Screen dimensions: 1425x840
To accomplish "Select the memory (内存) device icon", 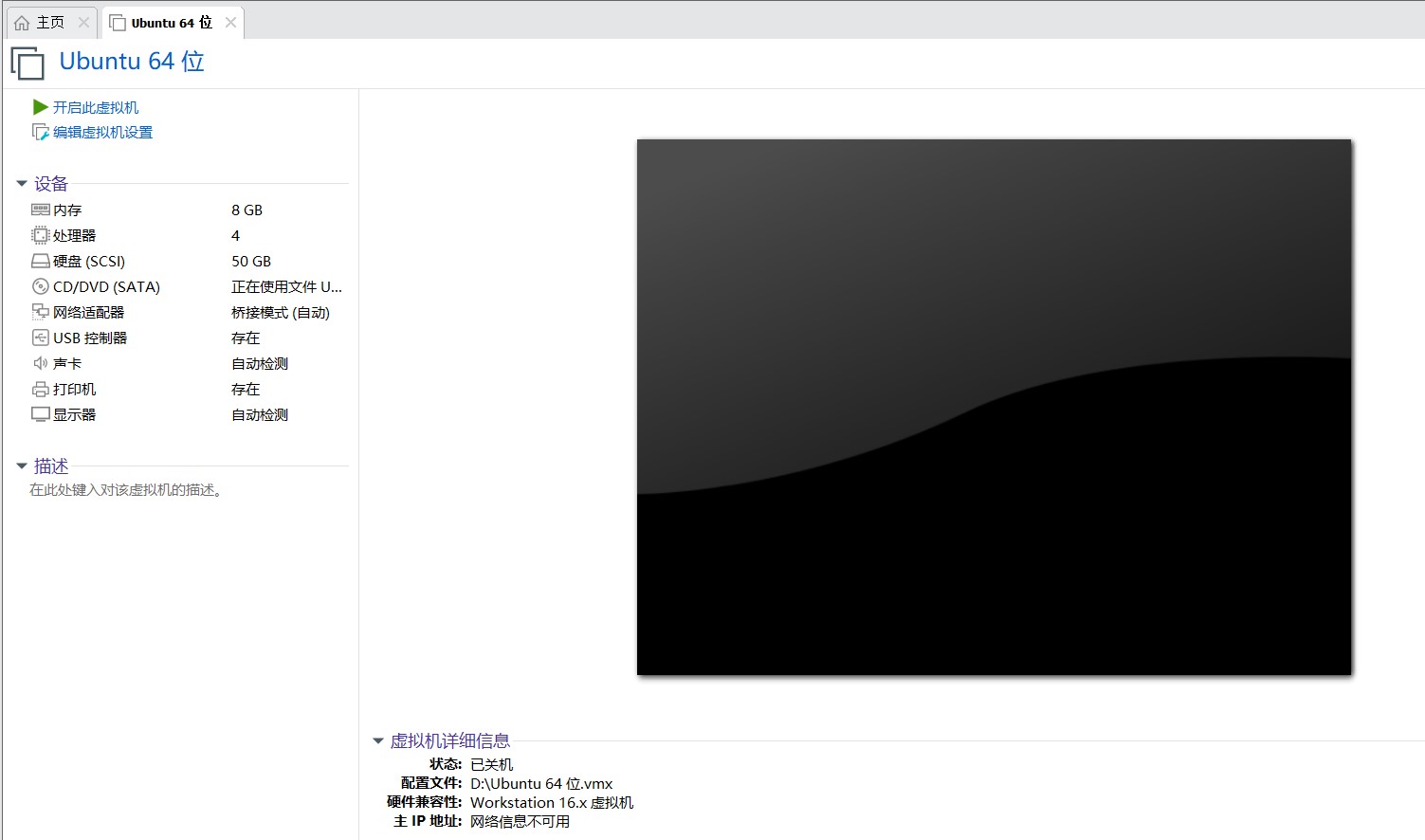I will [x=40, y=210].
